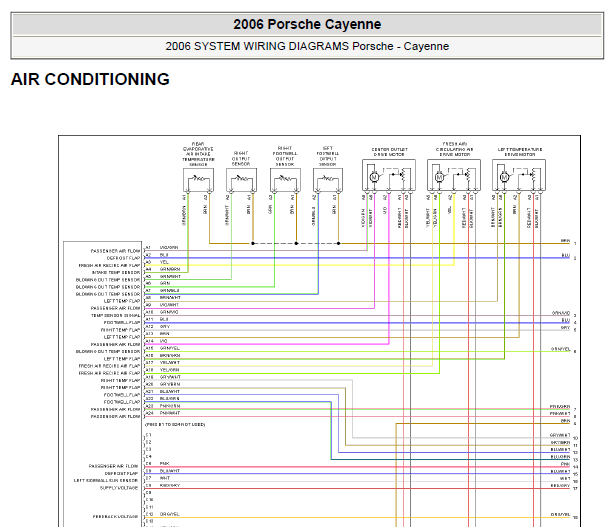Click the "DEFROST FLAP" label at pin A2

pos(123,258)
